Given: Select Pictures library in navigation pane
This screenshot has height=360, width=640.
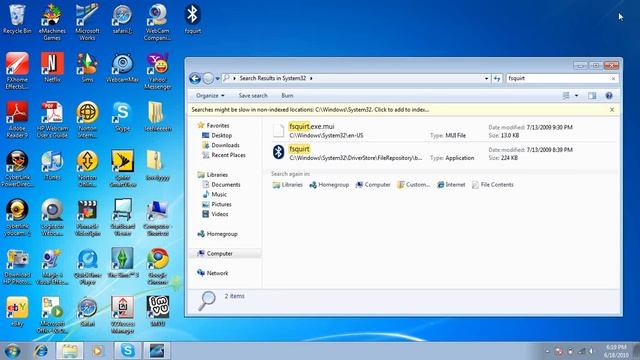Looking at the screenshot, I should tap(217, 204).
